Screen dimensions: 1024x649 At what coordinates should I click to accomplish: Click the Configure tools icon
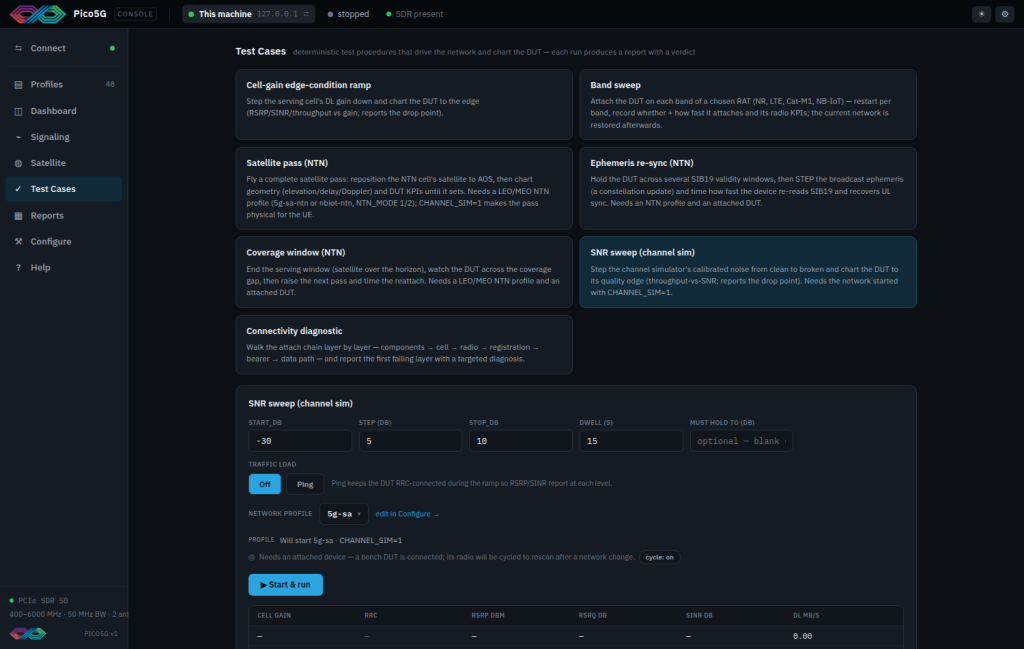[18, 242]
